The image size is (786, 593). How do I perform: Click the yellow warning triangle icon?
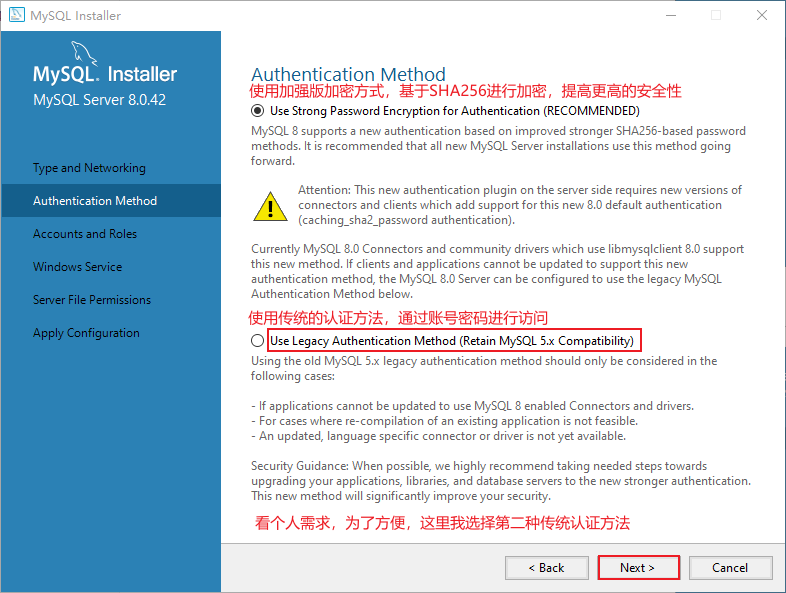point(270,206)
